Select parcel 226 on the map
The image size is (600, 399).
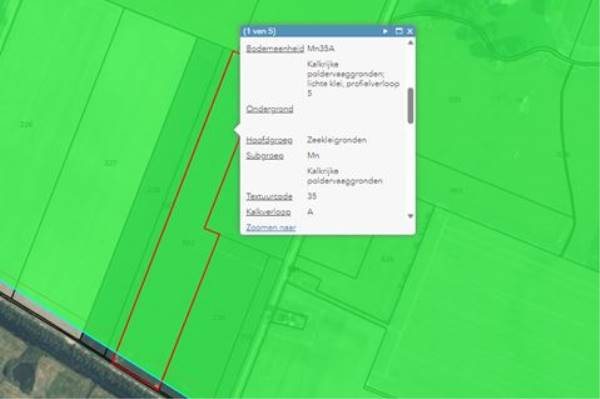[26, 124]
